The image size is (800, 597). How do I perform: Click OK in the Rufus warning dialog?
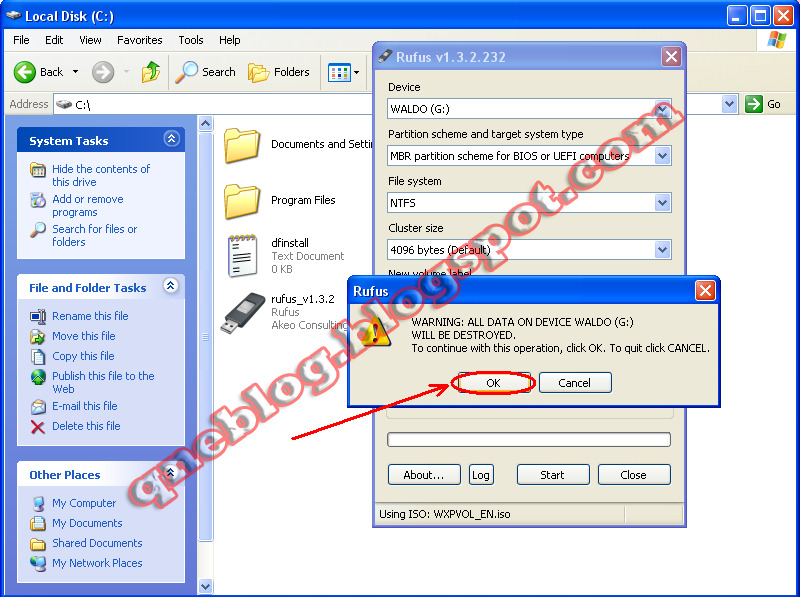(493, 383)
